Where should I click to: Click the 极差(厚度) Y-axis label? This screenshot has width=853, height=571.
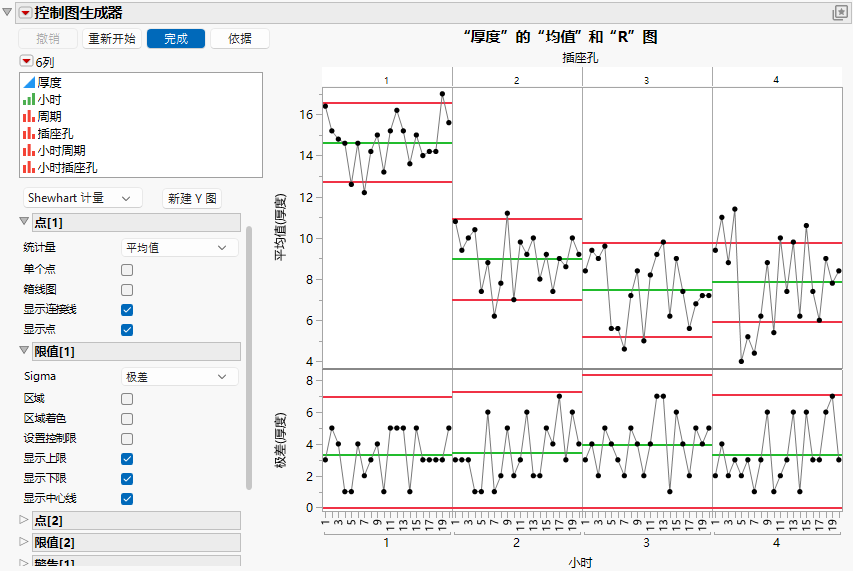tap(280, 440)
